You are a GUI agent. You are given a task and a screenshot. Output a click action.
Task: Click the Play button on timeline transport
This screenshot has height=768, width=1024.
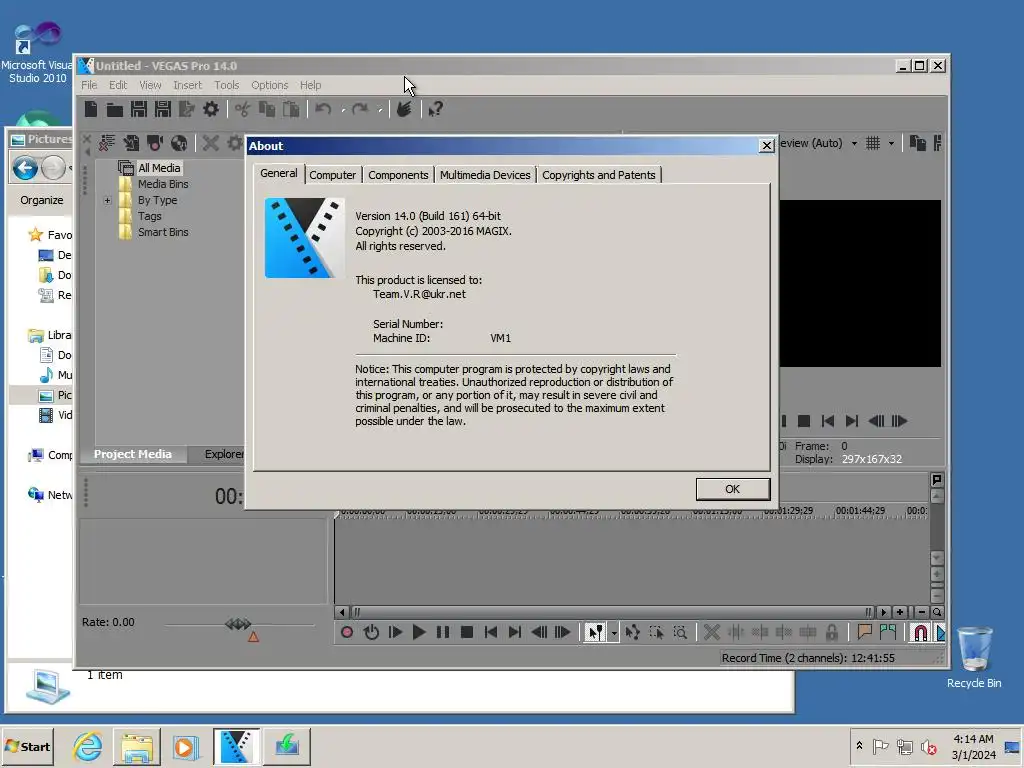coord(419,632)
